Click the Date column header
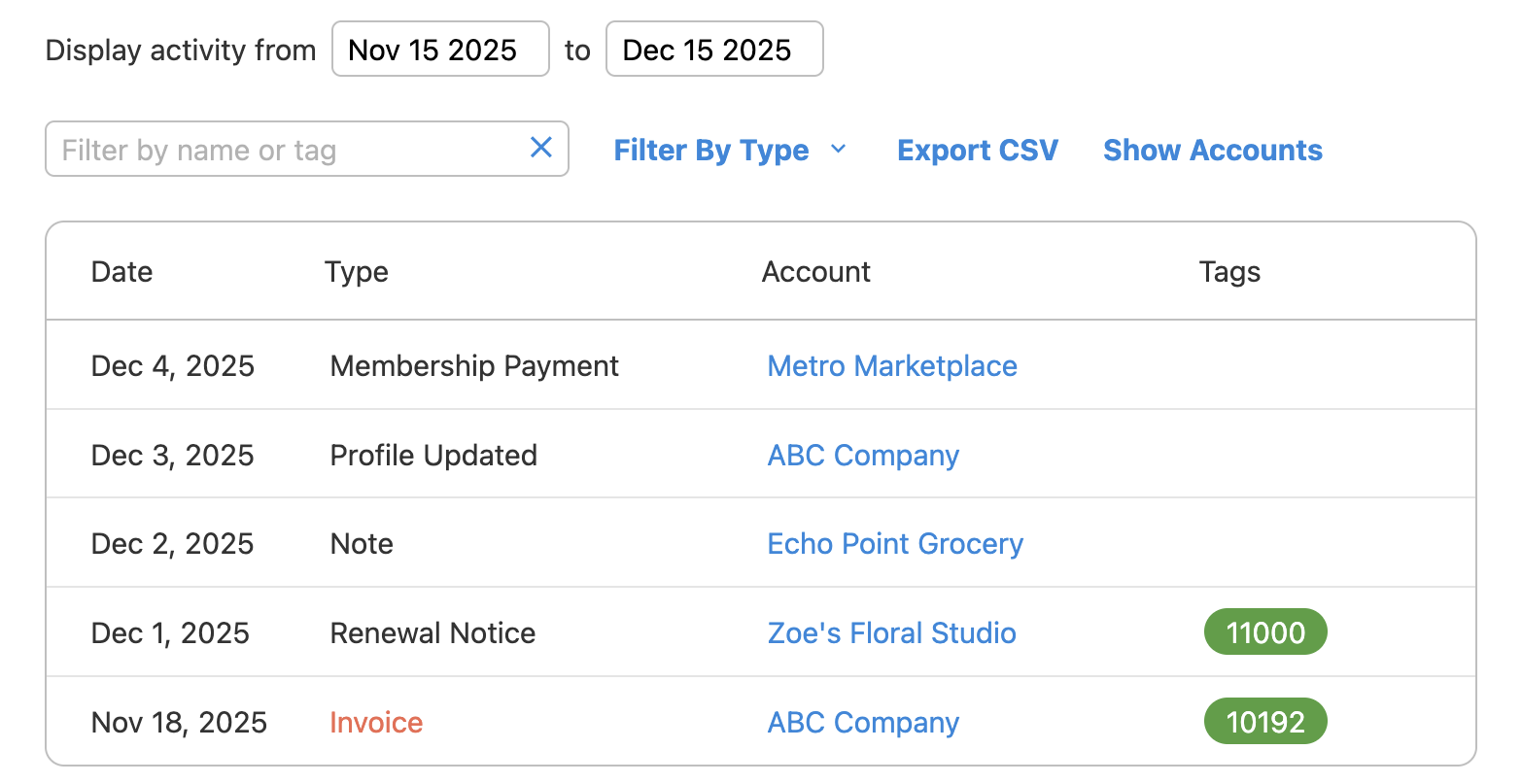1522x784 pixels. click(121, 272)
